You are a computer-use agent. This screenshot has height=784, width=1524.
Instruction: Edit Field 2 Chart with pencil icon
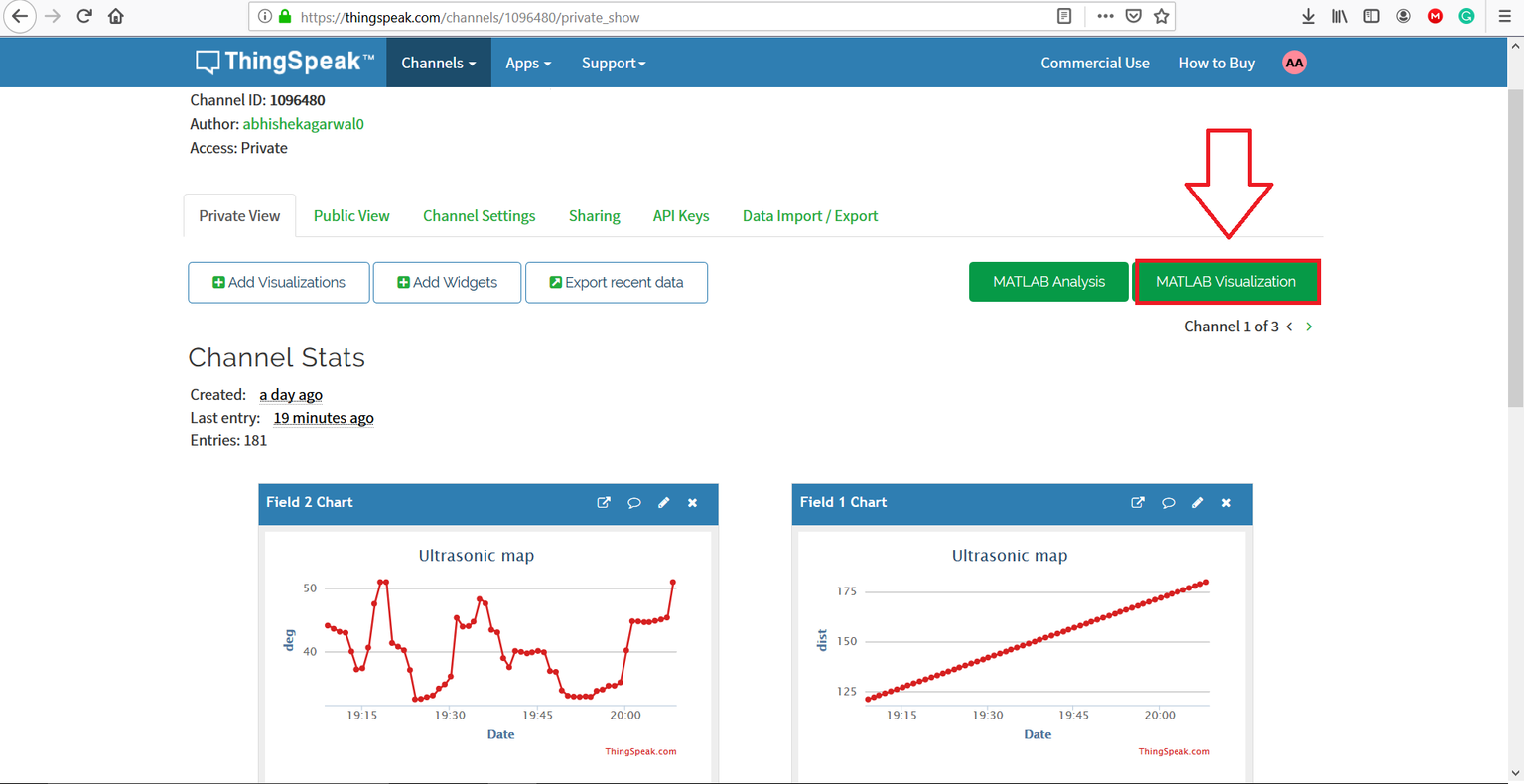(663, 503)
